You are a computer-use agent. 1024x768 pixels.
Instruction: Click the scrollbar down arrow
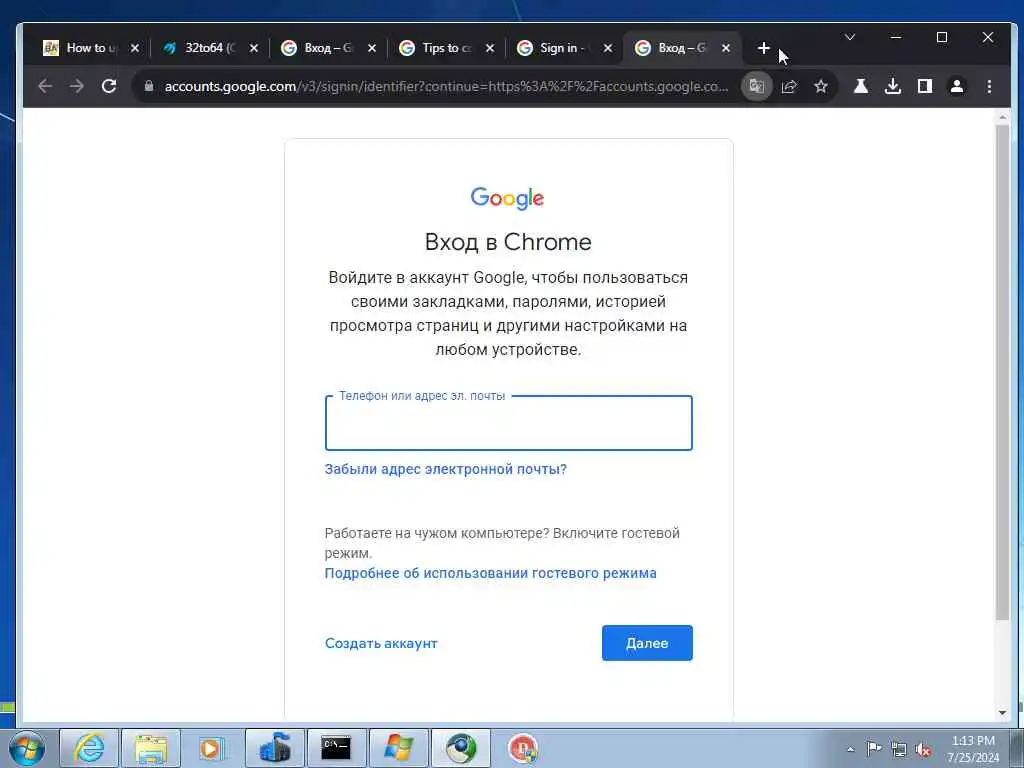[1002, 713]
